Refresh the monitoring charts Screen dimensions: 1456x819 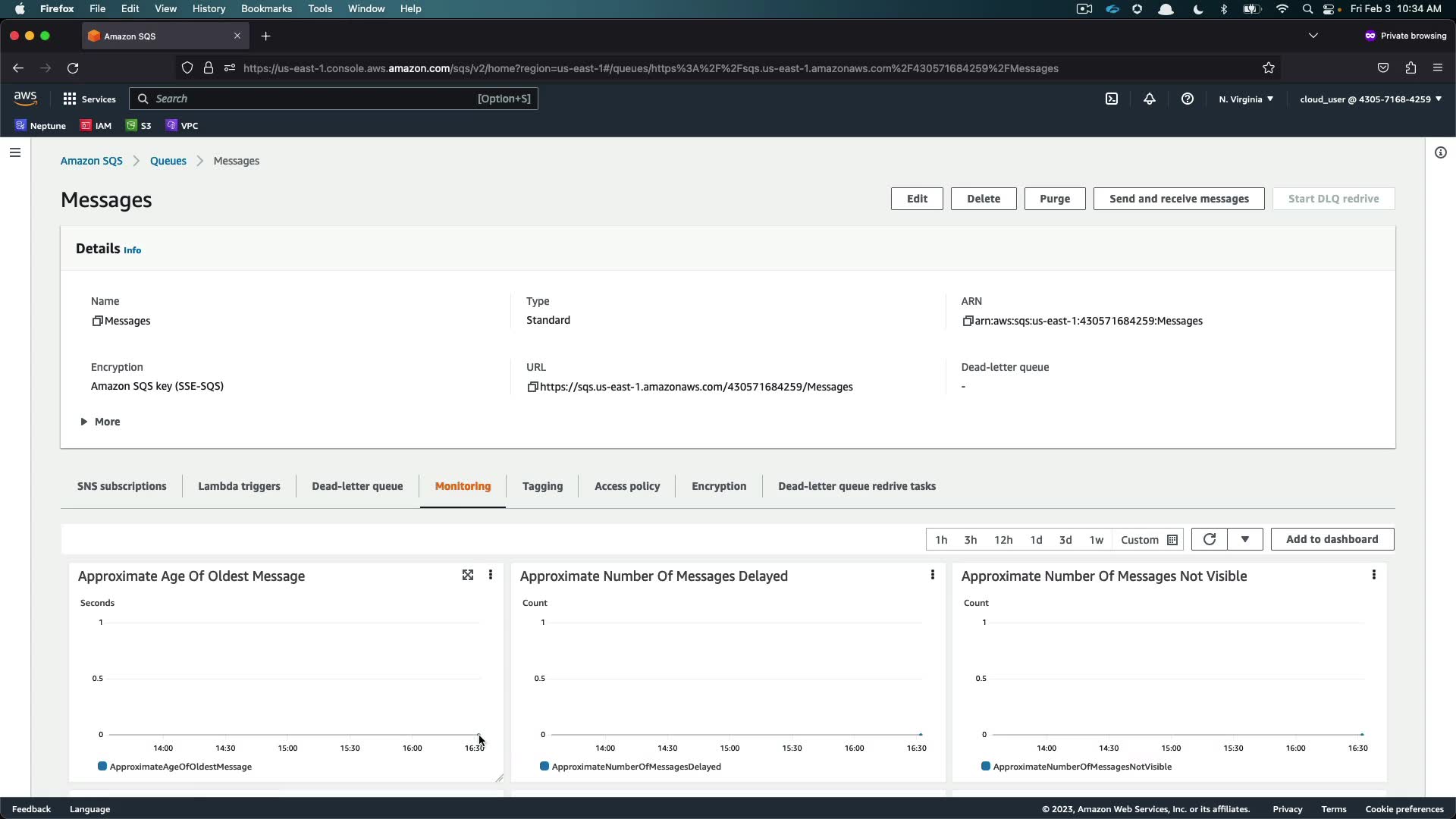pyautogui.click(x=1210, y=539)
